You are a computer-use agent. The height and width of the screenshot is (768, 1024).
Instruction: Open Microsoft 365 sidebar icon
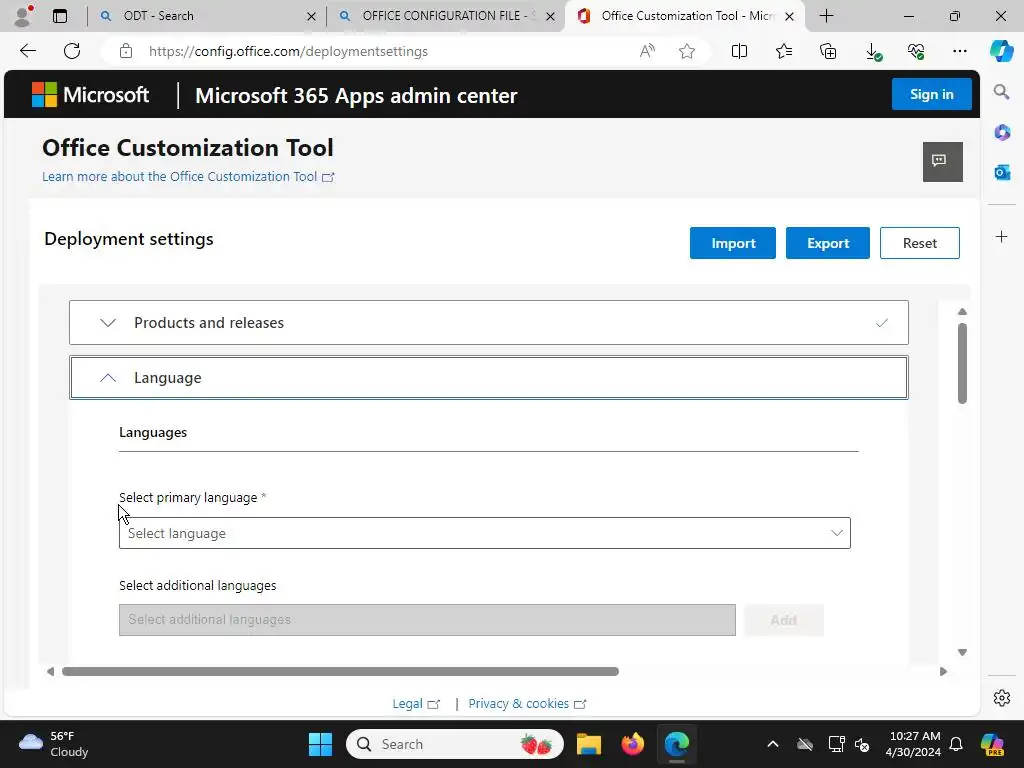pyautogui.click(x=1002, y=132)
